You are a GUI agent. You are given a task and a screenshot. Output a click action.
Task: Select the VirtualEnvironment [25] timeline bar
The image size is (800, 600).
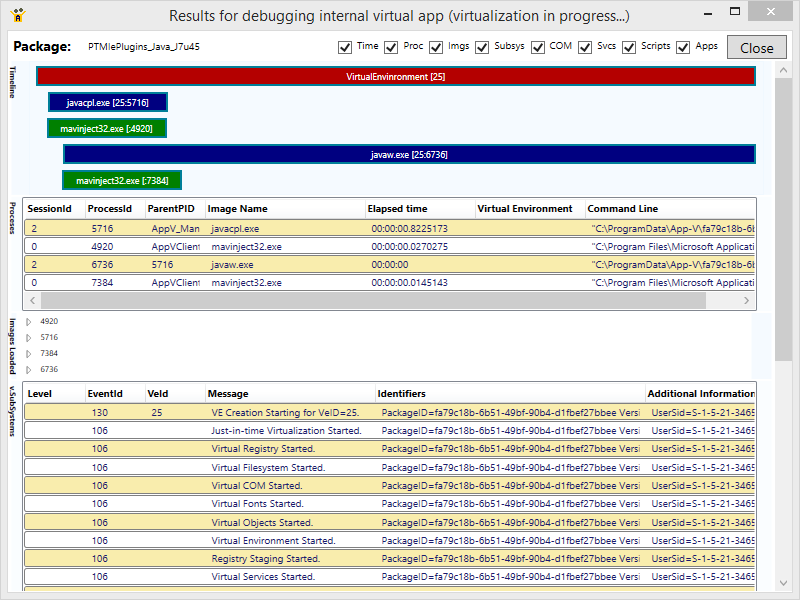[x=398, y=76]
